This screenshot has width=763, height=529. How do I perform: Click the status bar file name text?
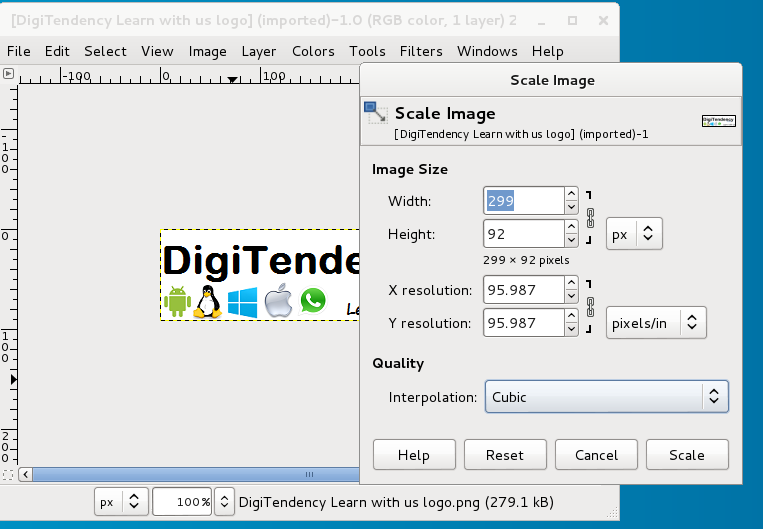coord(396,502)
